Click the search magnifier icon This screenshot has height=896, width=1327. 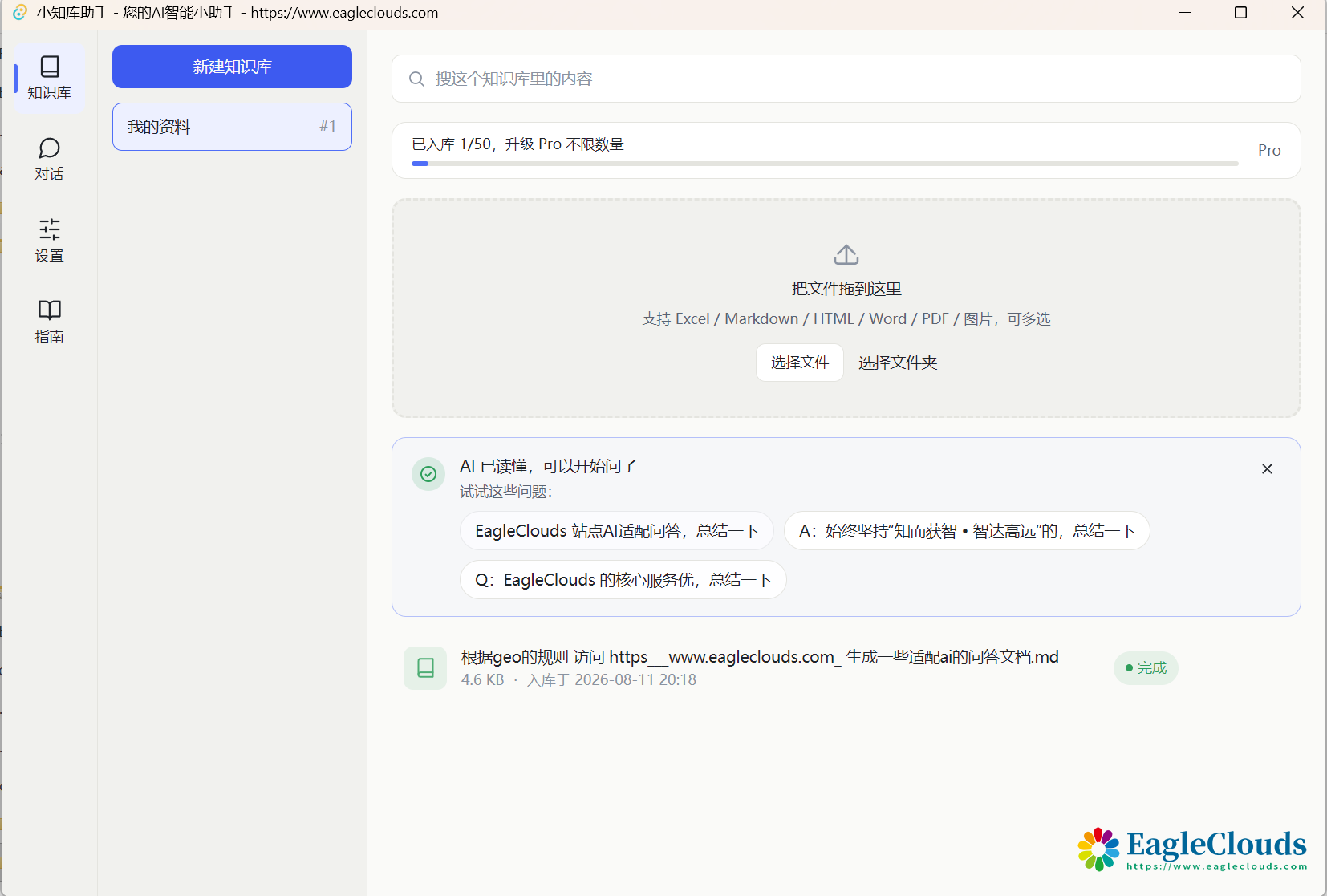coord(416,79)
